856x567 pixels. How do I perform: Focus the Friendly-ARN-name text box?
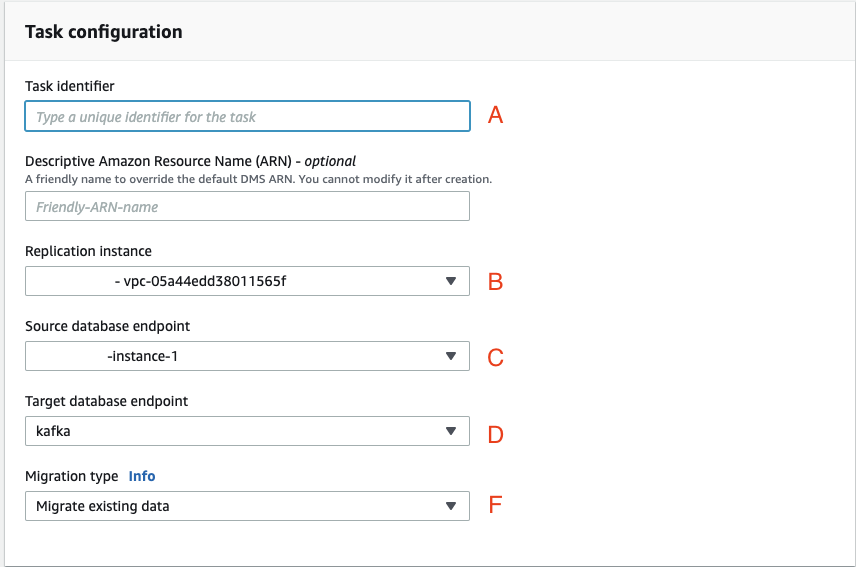click(246, 207)
